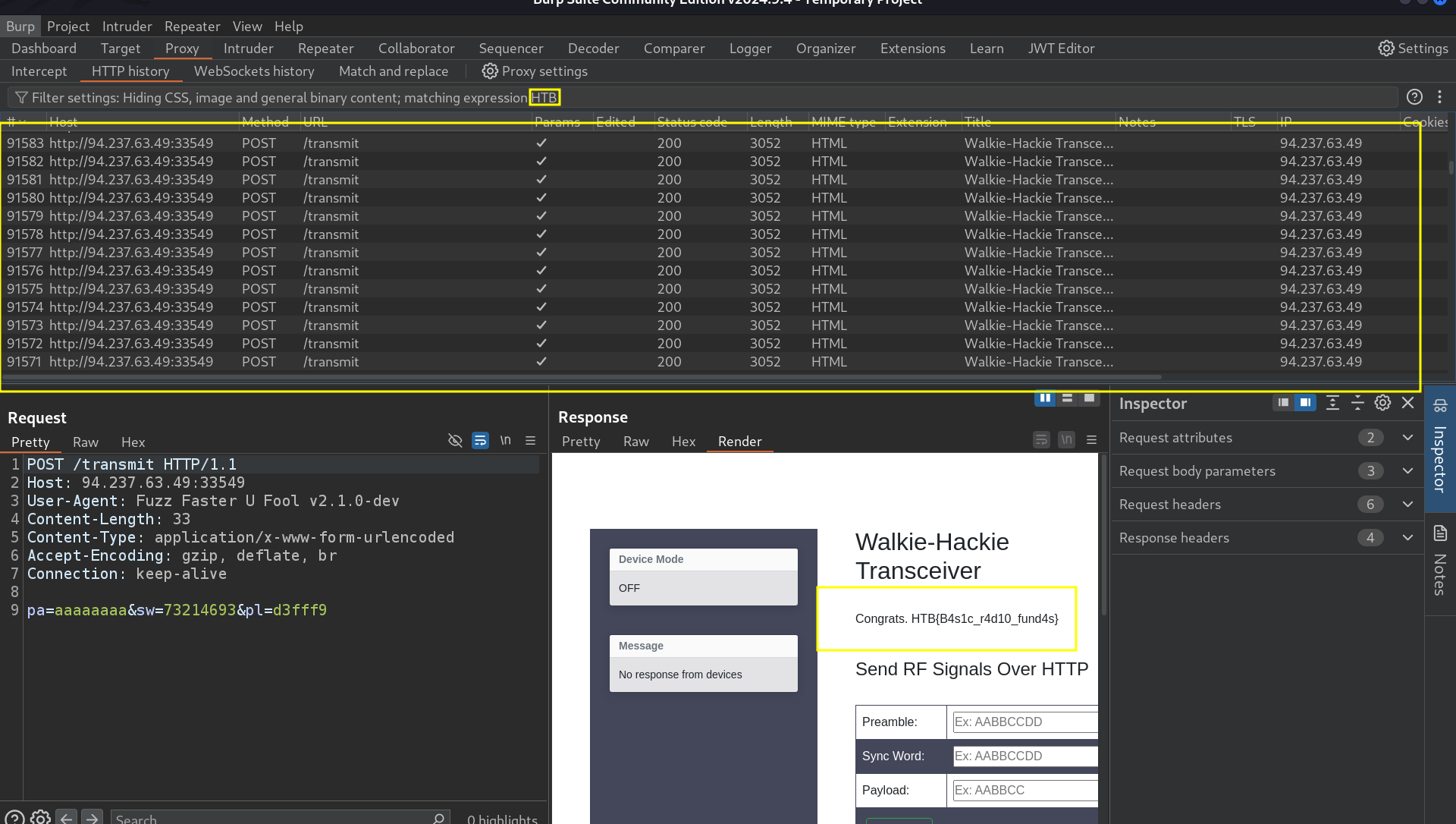
Task: Toggle word wrap in Response panel
Action: coord(1041,440)
